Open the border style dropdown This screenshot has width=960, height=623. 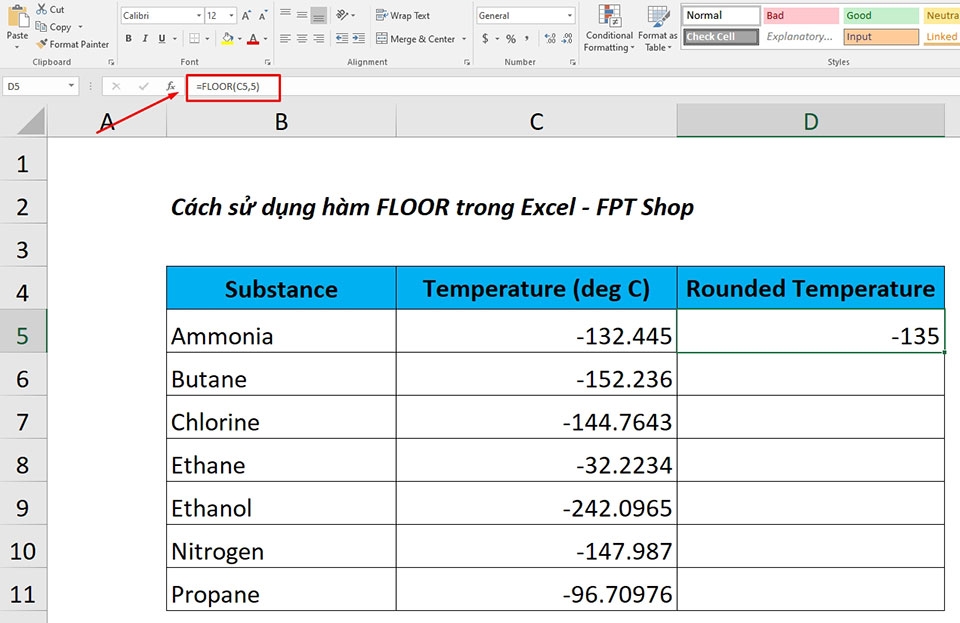206,37
